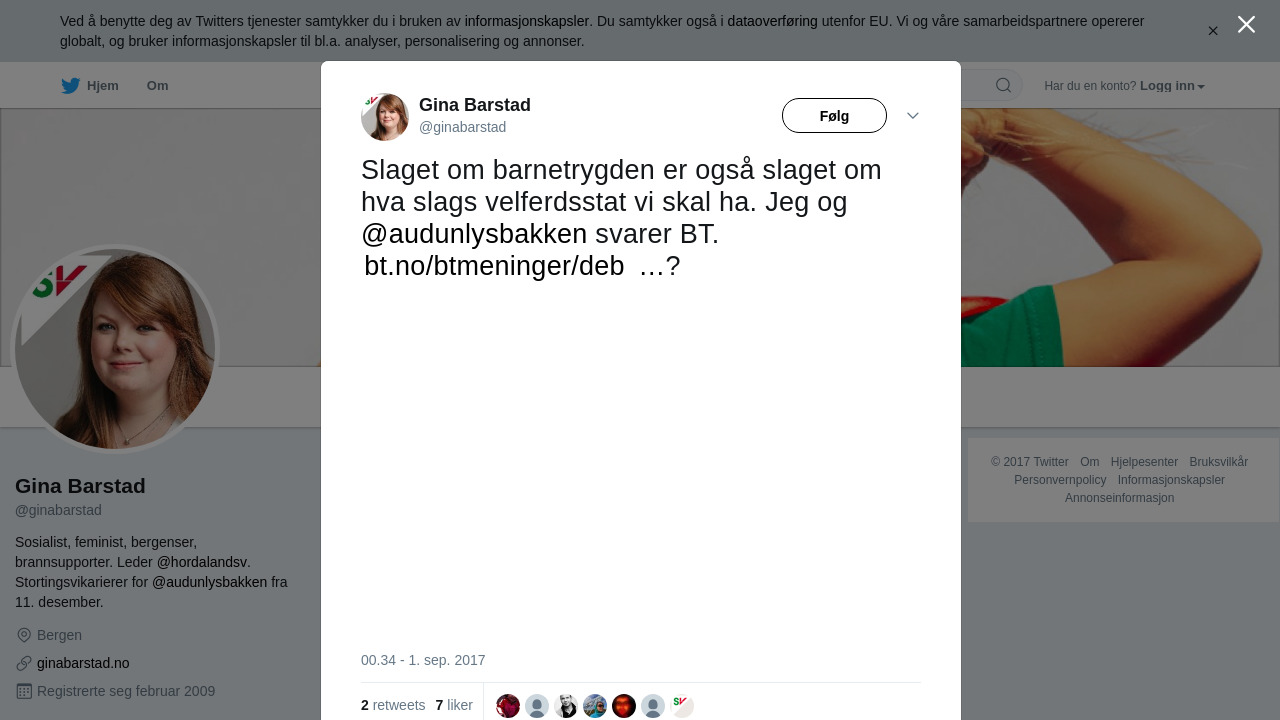The width and height of the screenshot is (1280, 720).
Task: Click the @audunlysbakken mention in tweet
Action: (474, 234)
